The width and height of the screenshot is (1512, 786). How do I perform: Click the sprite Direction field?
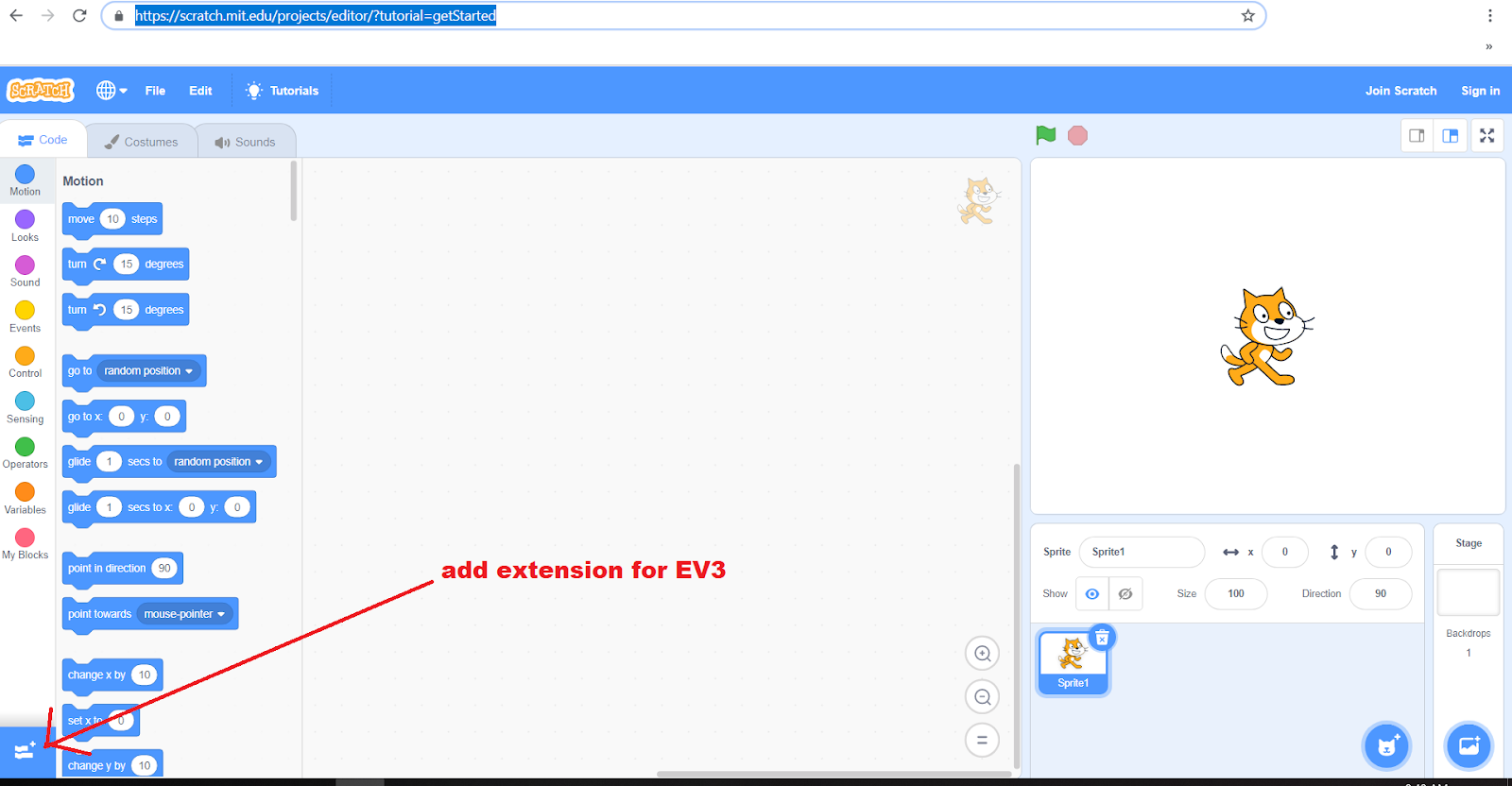(x=1381, y=593)
